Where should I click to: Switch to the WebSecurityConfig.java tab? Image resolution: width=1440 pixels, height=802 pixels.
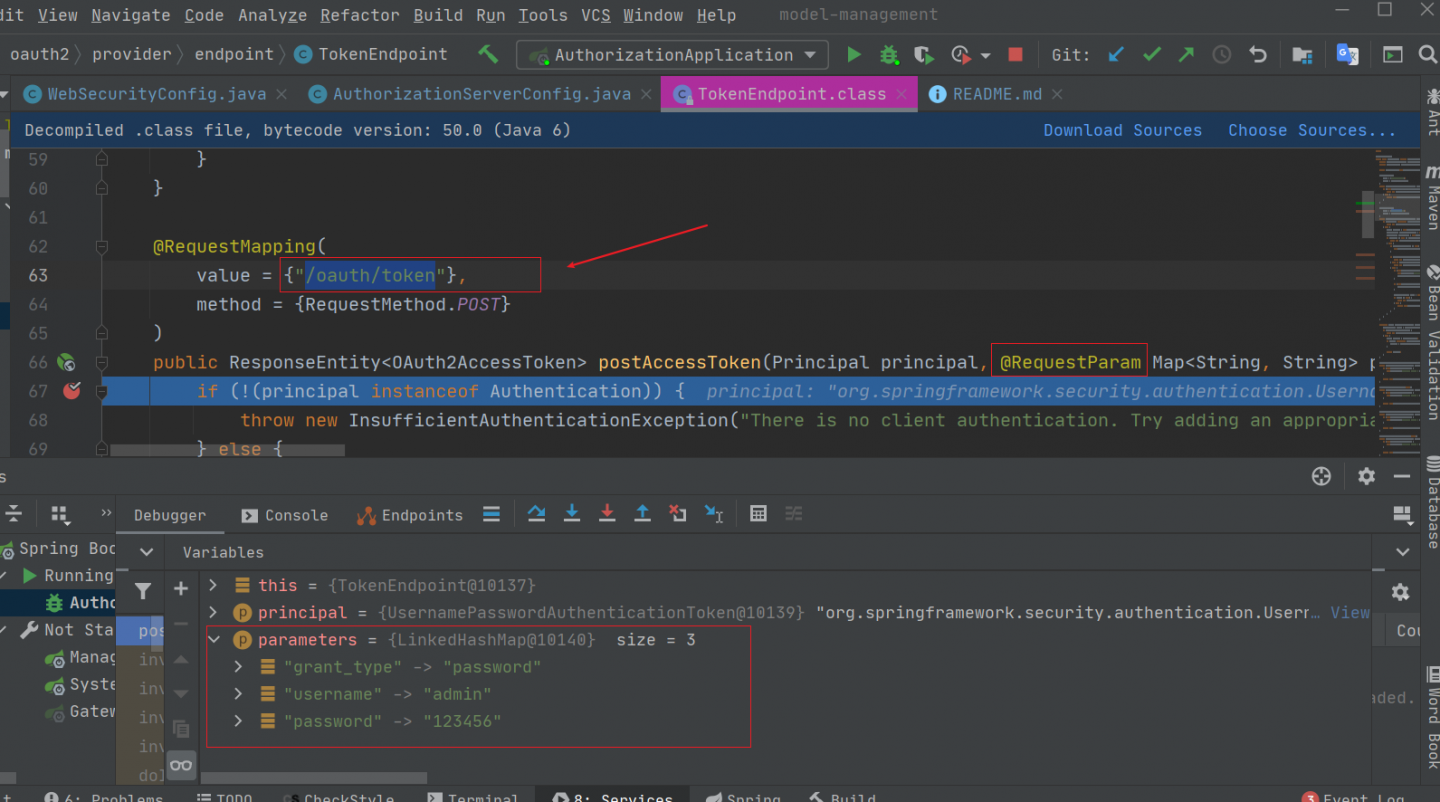pos(156,94)
